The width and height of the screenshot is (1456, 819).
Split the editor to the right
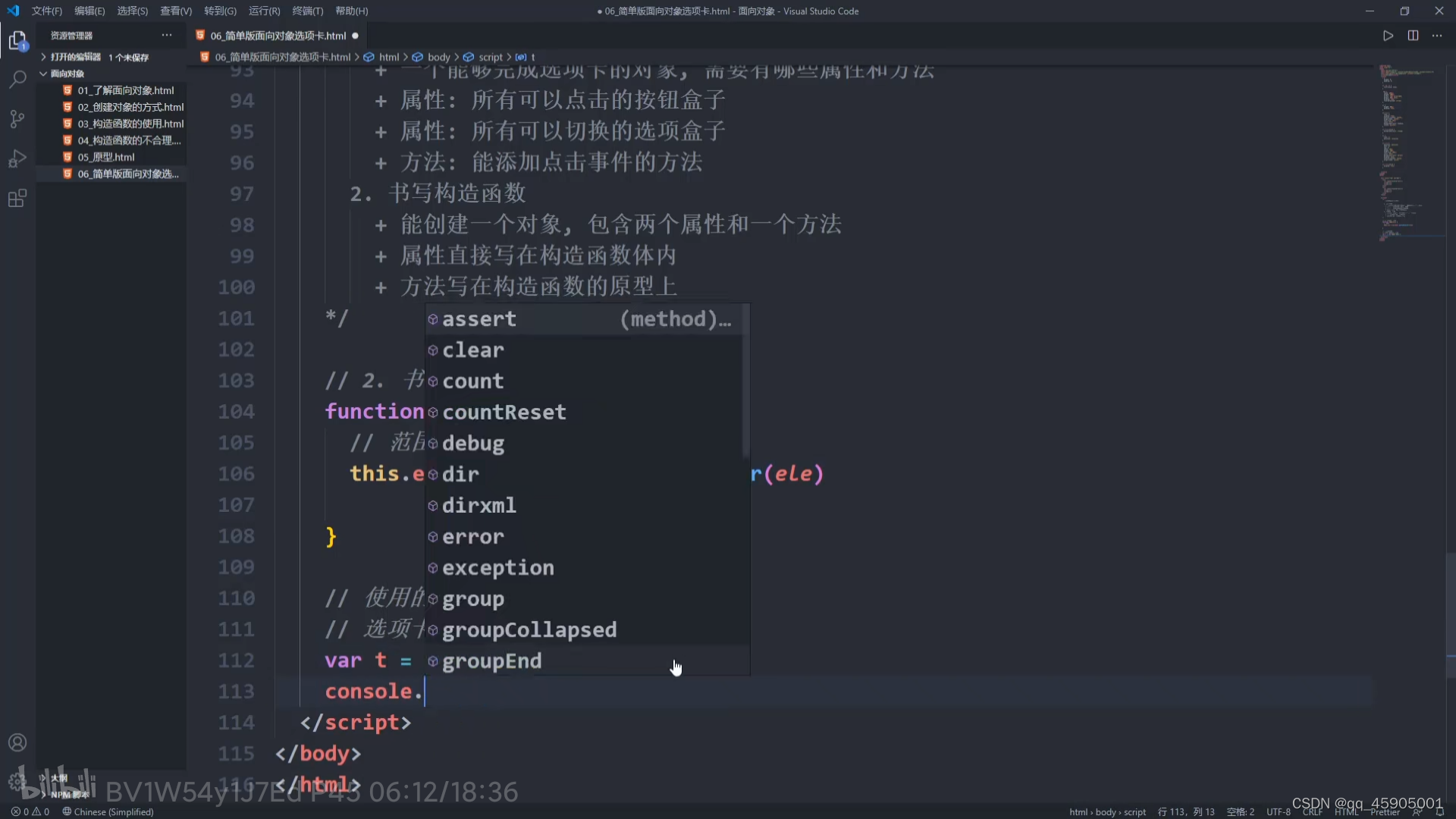coord(1413,36)
